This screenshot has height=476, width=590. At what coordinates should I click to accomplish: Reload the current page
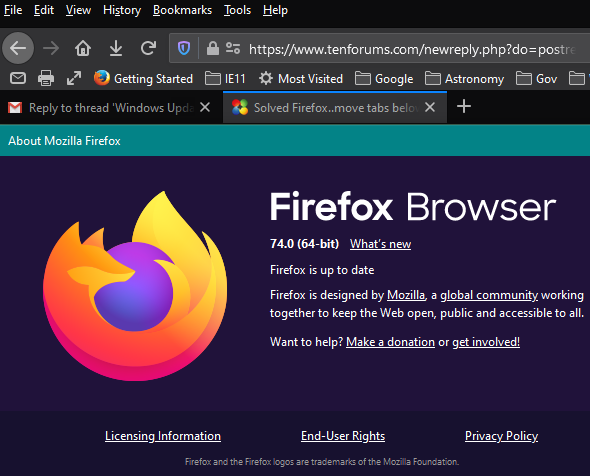[148, 48]
